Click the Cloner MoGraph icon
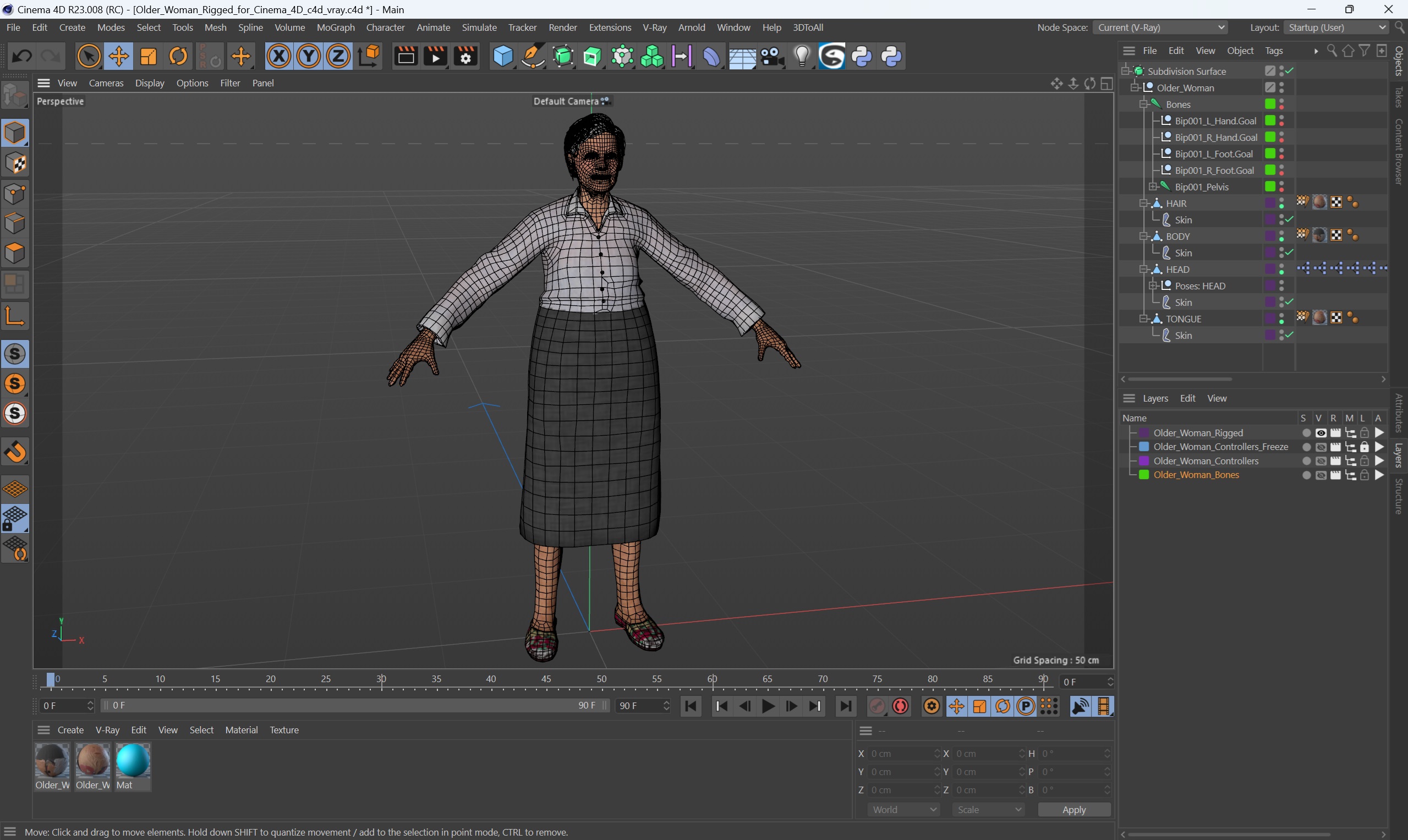1408x840 pixels. (651, 56)
